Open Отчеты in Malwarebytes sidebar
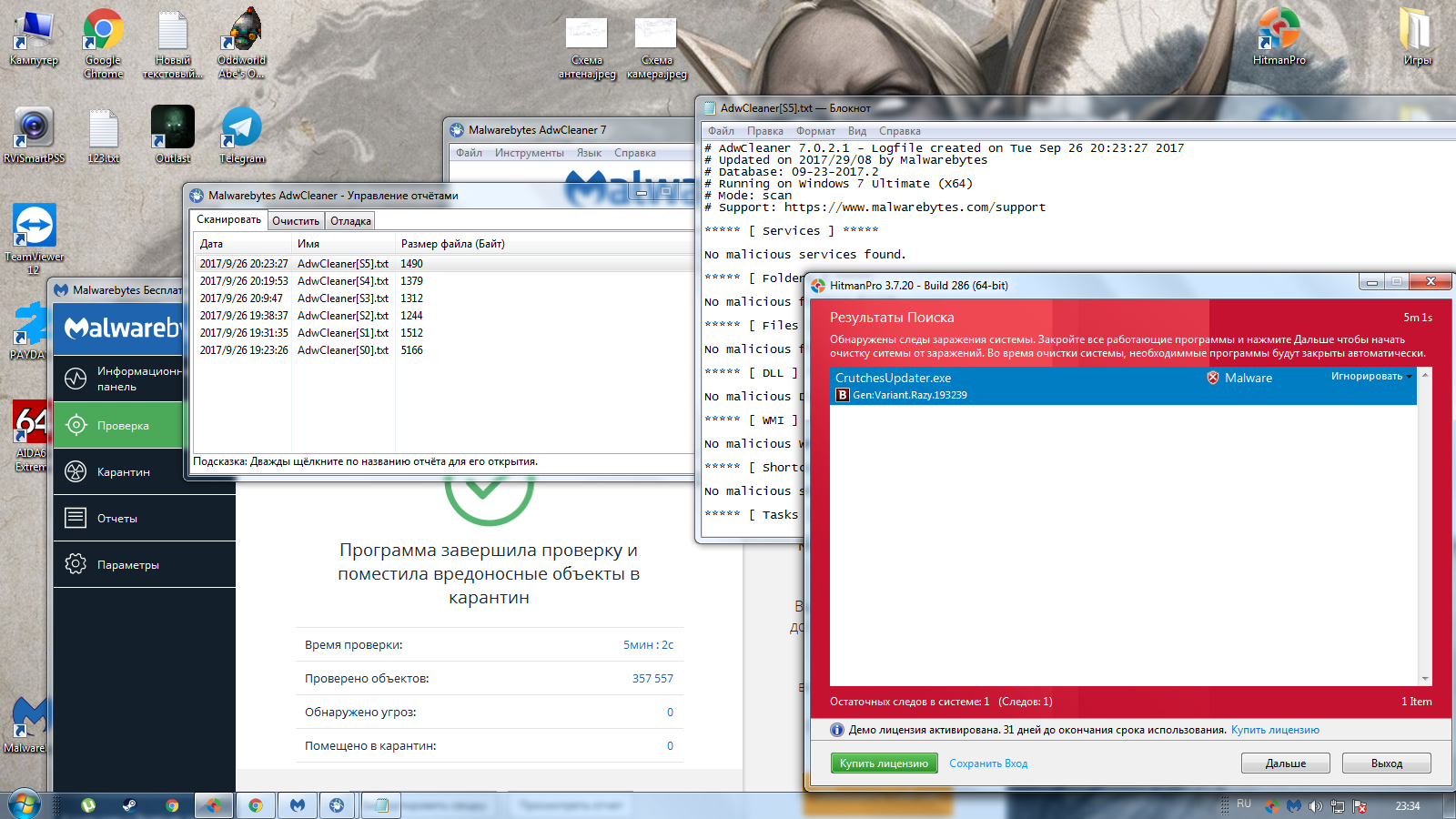Image resolution: width=1456 pixels, height=819 pixels. [145, 518]
